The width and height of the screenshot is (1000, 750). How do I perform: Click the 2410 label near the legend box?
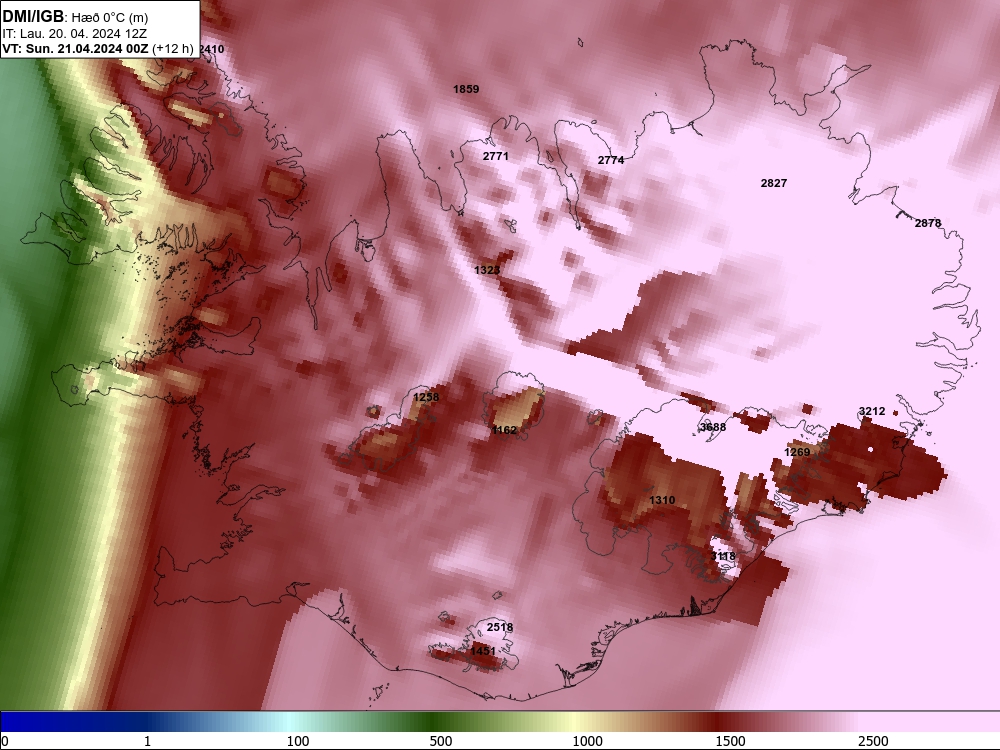212,49
